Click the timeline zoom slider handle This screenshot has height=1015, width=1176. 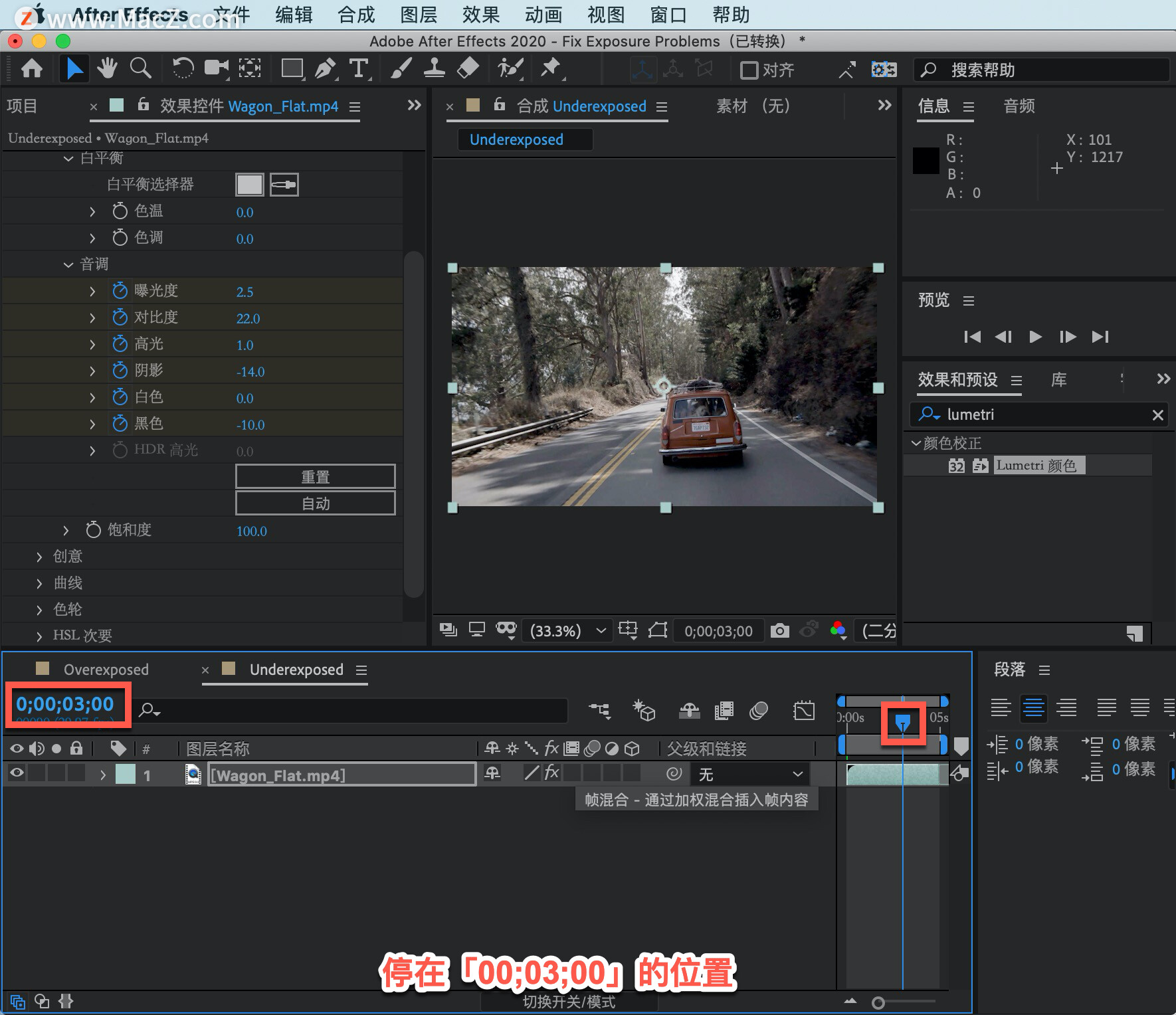click(878, 1002)
